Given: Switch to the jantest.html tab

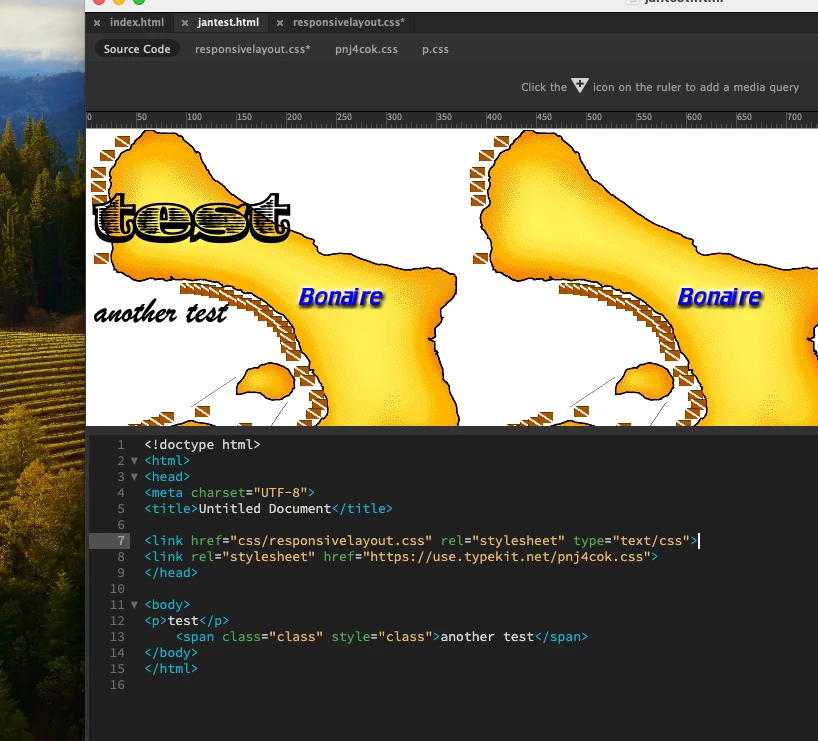Looking at the screenshot, I should point(228,22).
